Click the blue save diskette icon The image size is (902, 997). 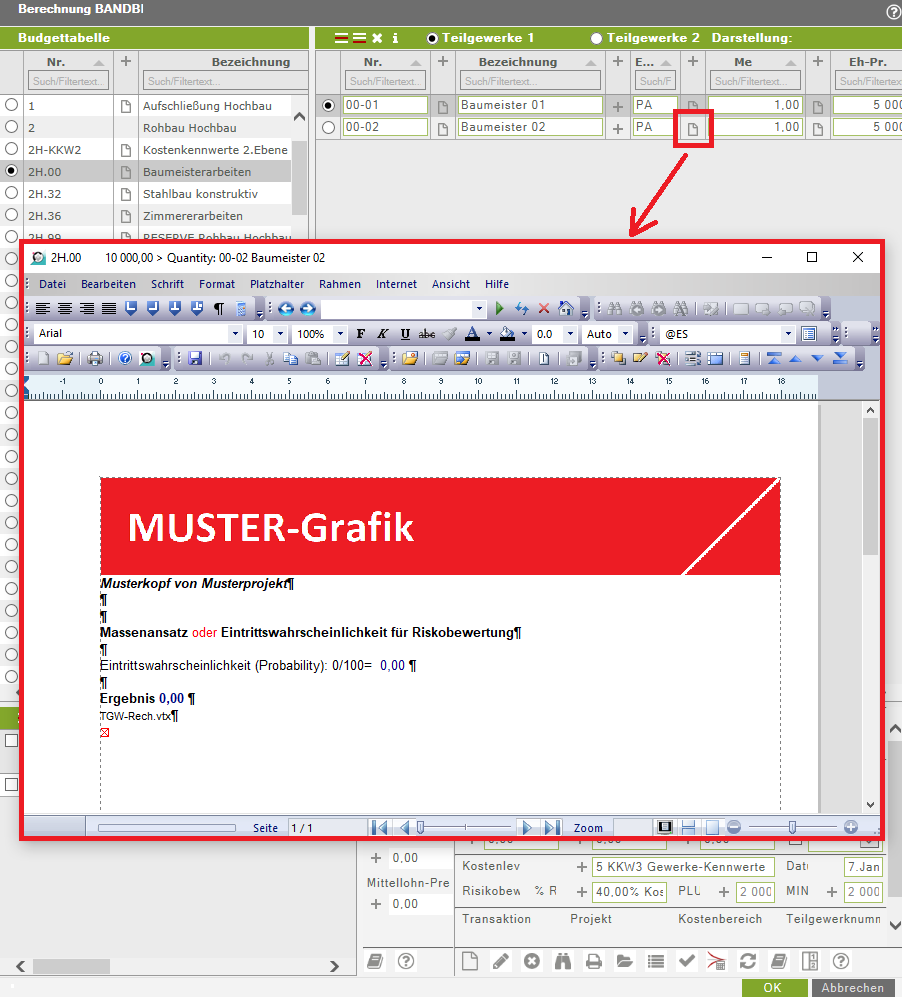(195, 358)
